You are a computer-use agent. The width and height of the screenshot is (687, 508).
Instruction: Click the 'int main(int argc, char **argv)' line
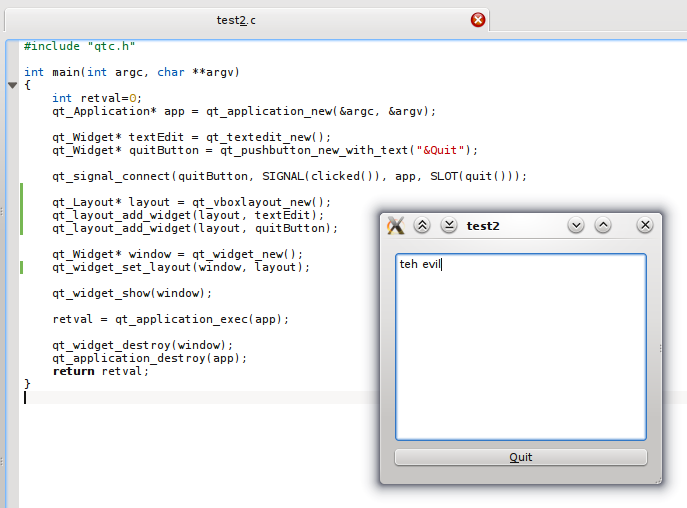coord(132,72)
